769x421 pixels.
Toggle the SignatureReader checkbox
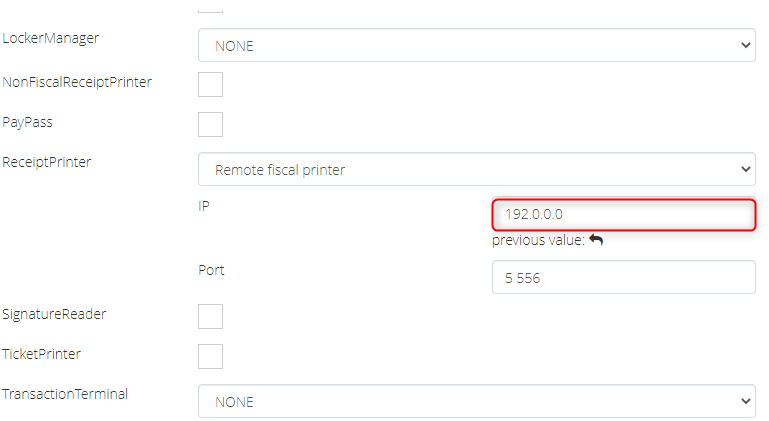pos(210,316)
